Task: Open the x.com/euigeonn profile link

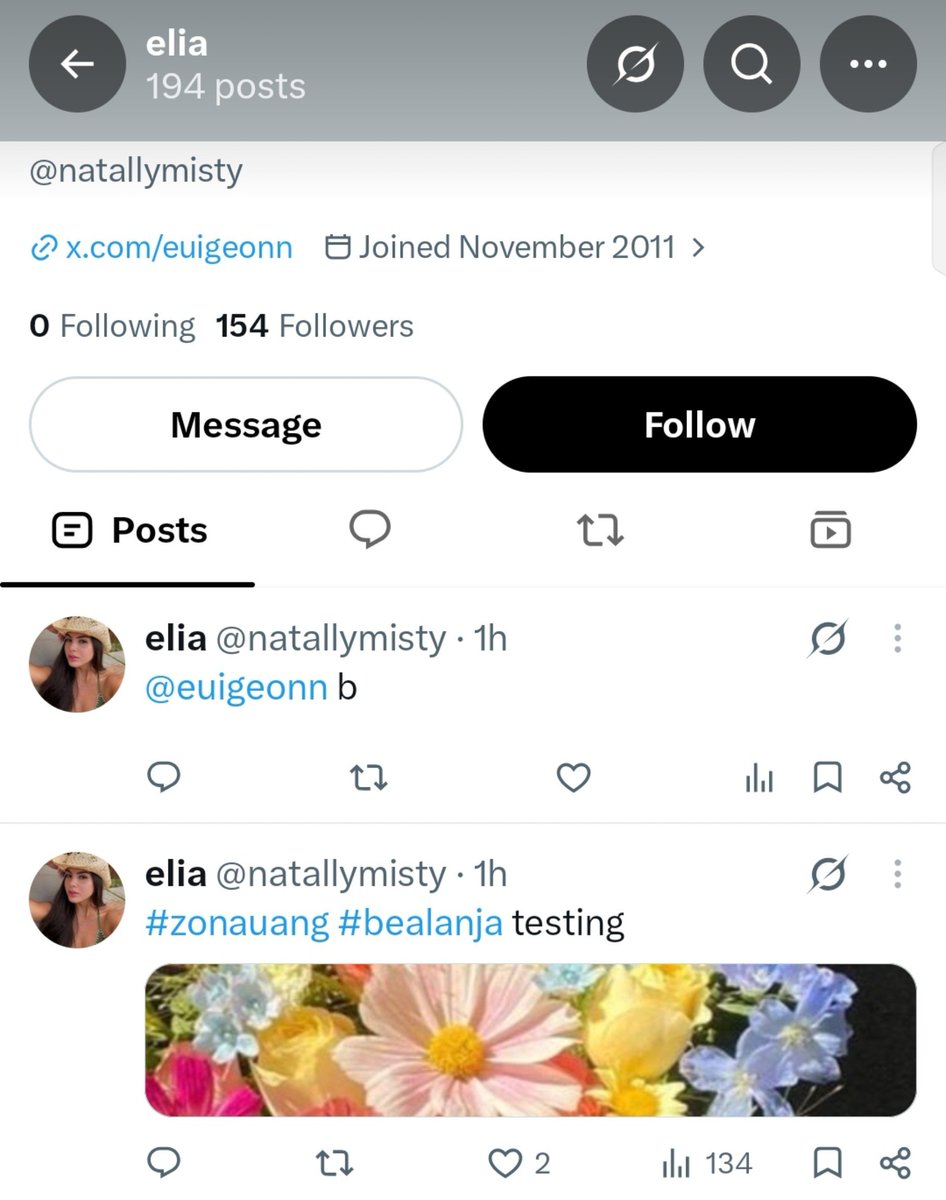Action: 162,247
